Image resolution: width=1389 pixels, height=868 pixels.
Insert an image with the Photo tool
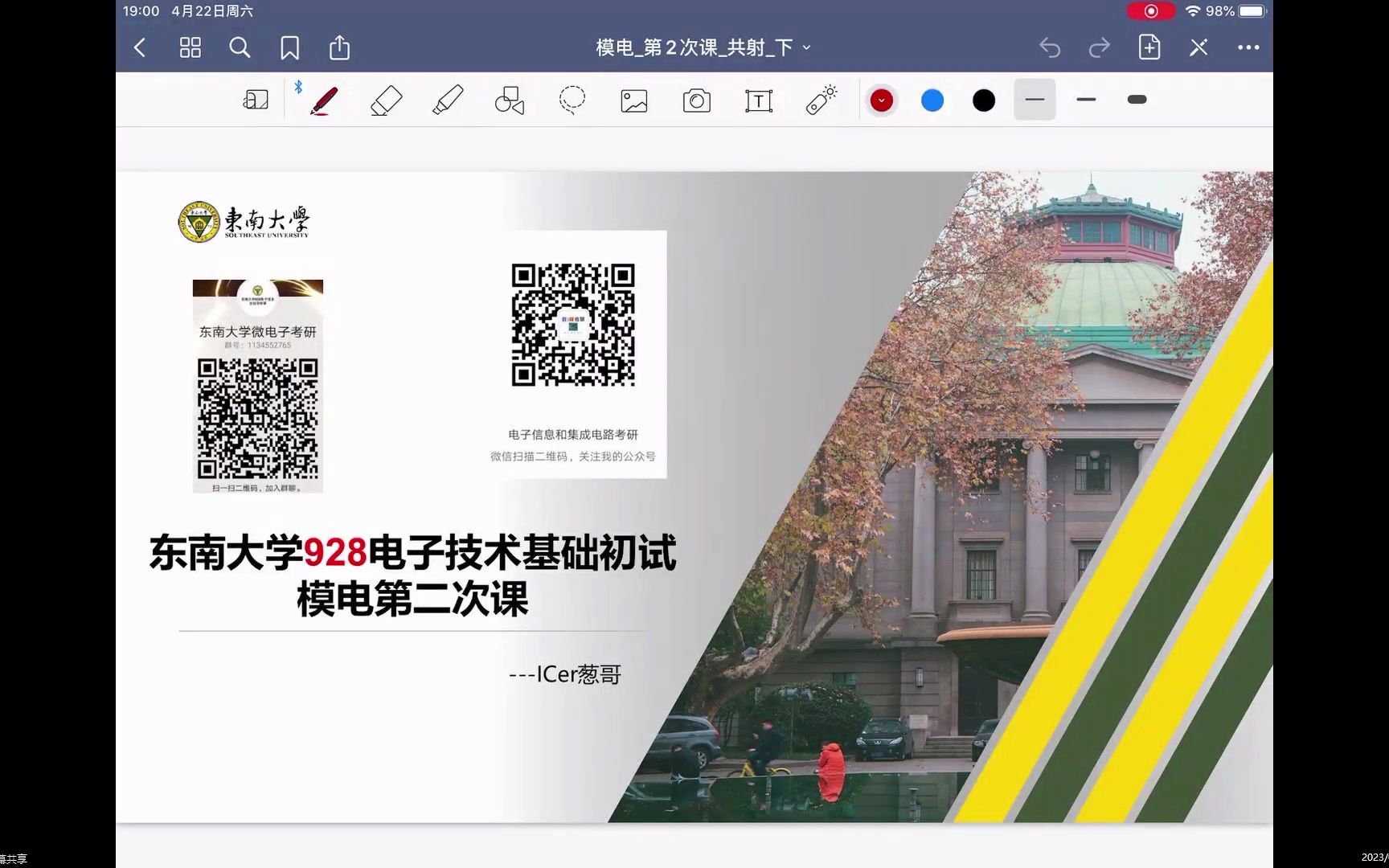pyautogui.click(x=633, y=100)
